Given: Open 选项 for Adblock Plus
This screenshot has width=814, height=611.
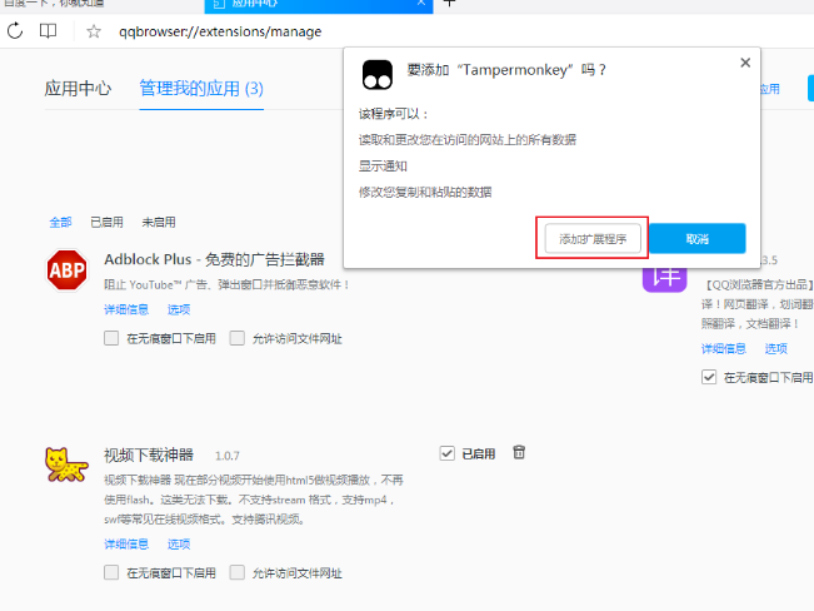Looking at the screenshot, I should (x=179, y=309).
